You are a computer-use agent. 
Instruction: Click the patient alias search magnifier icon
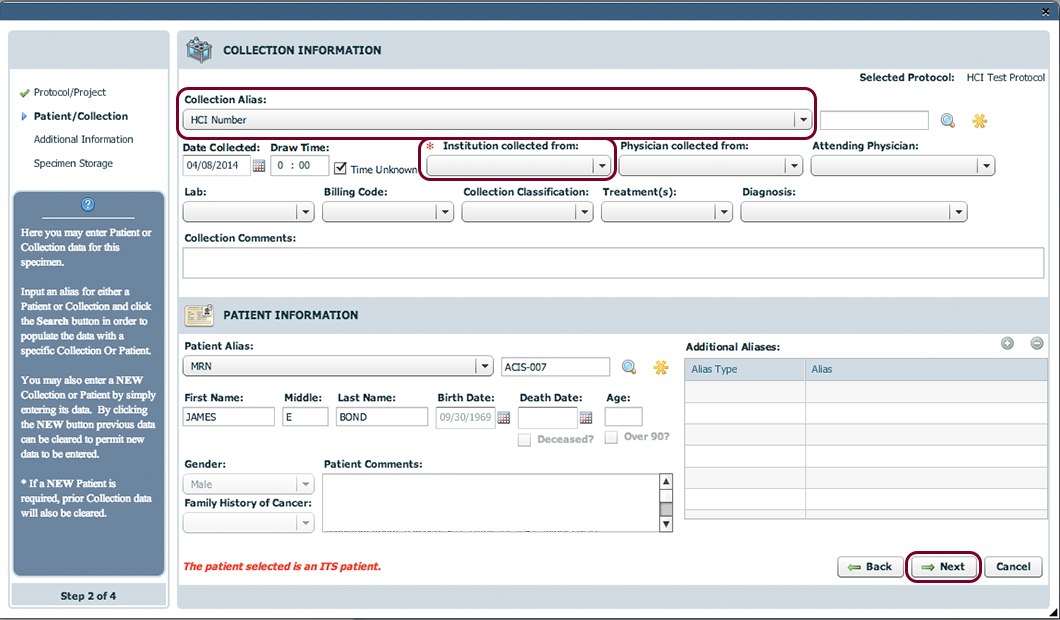click(x=629, y=367)
